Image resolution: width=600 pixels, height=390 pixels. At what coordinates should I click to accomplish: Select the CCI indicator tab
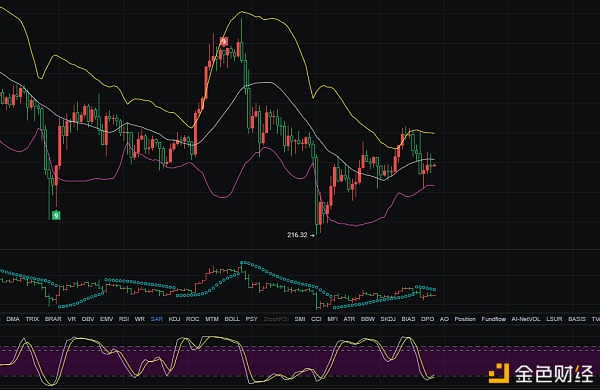[x=316, y=319]
